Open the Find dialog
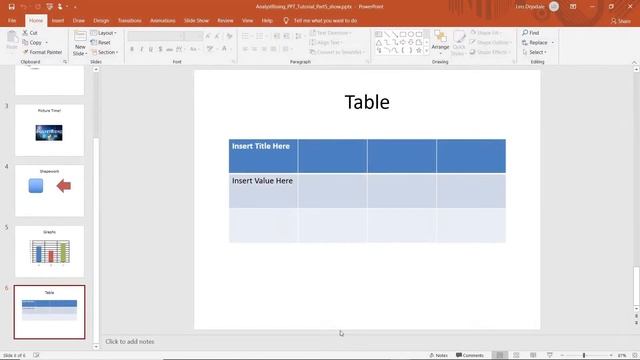 (531, 33)
